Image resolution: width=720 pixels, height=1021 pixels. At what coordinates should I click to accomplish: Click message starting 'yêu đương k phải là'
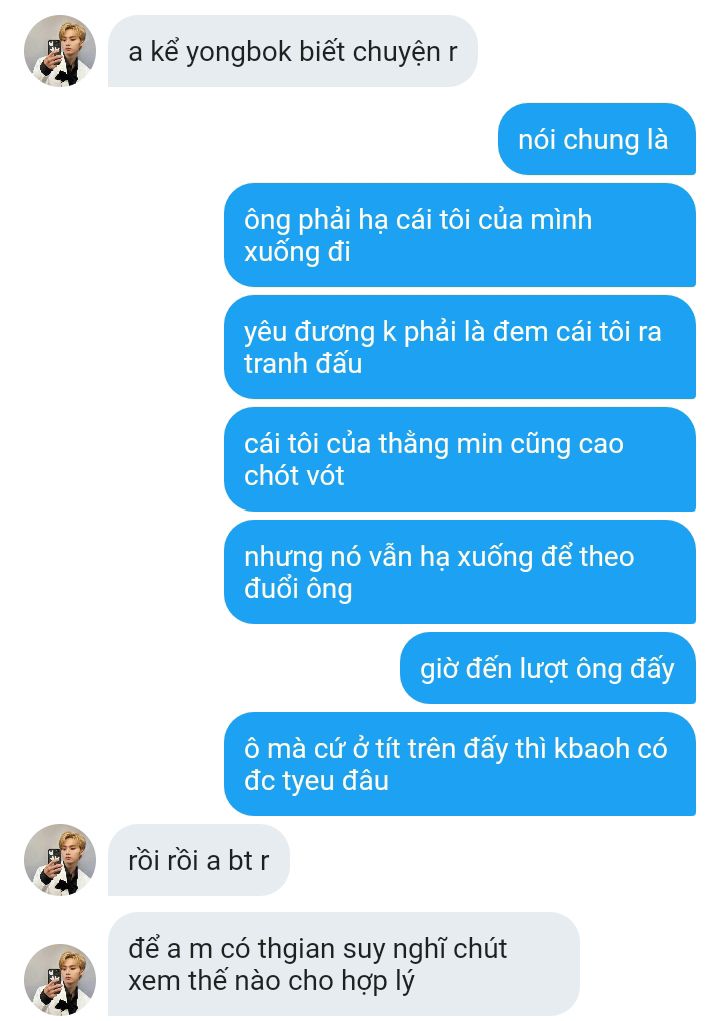tap(460, 347)
